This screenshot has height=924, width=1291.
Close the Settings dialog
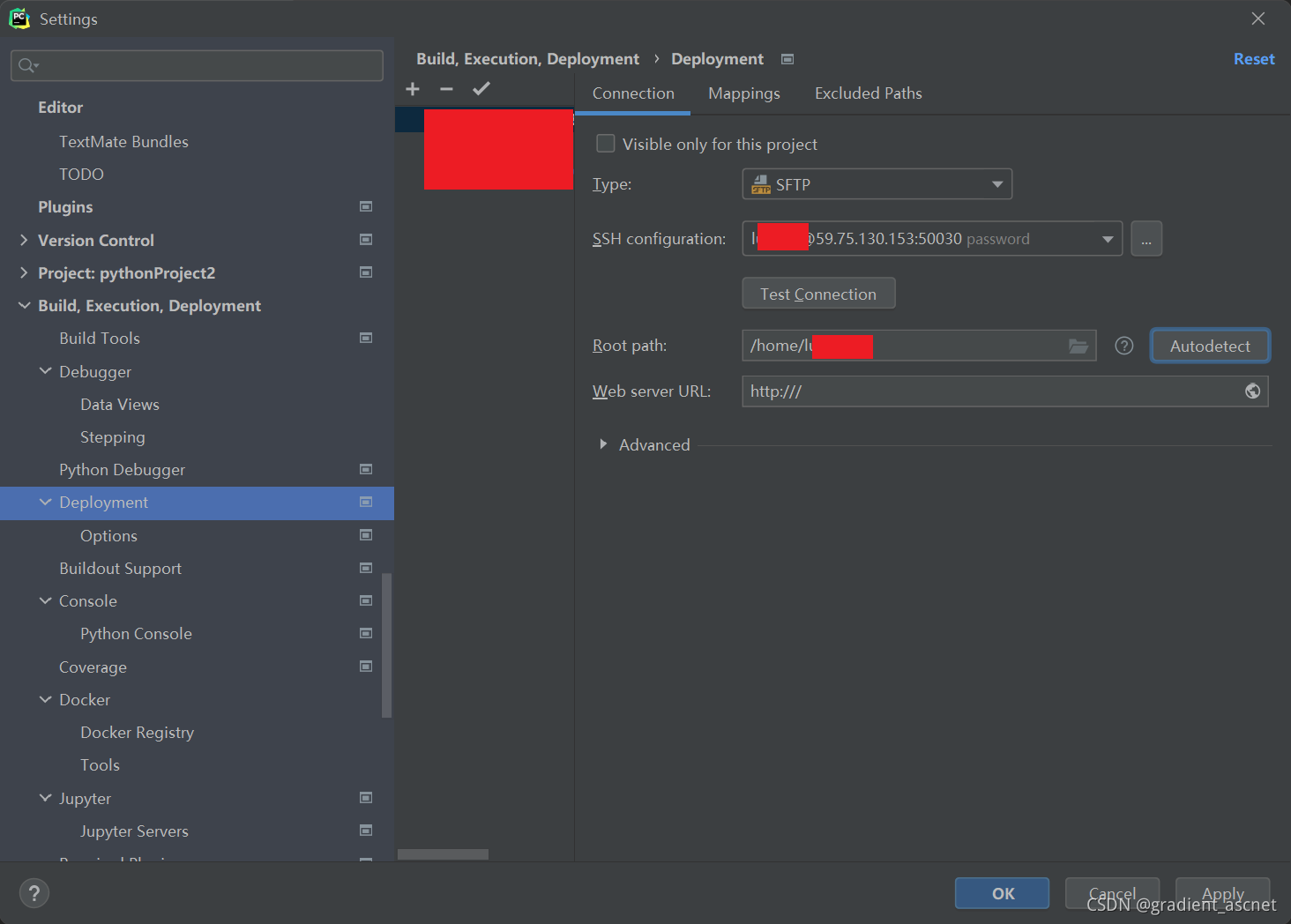(x=1257, y=19)
